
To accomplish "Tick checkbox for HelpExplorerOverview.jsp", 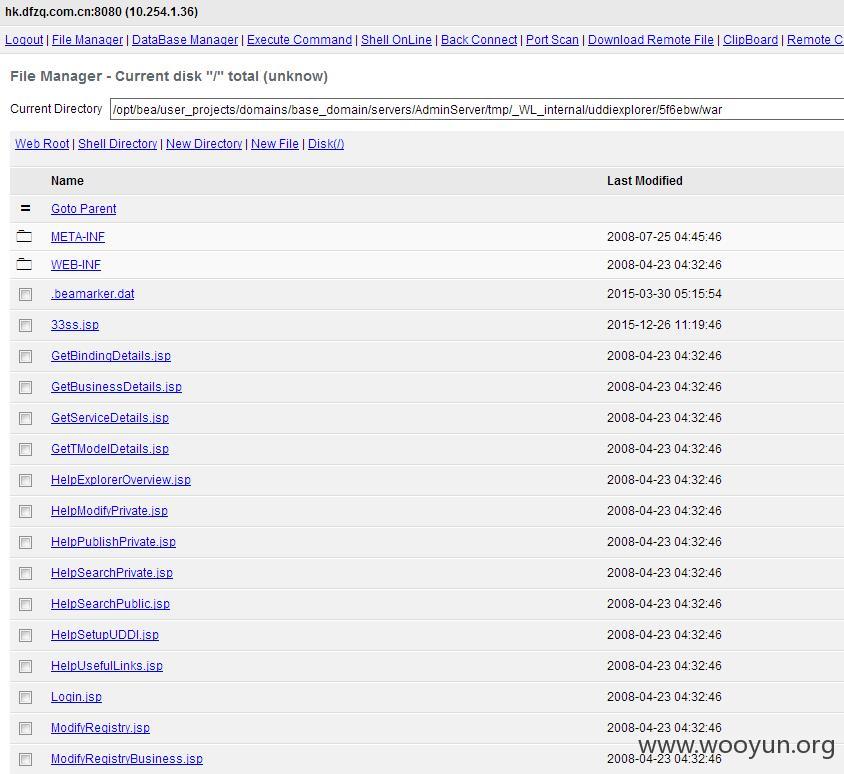I will 25,480.
